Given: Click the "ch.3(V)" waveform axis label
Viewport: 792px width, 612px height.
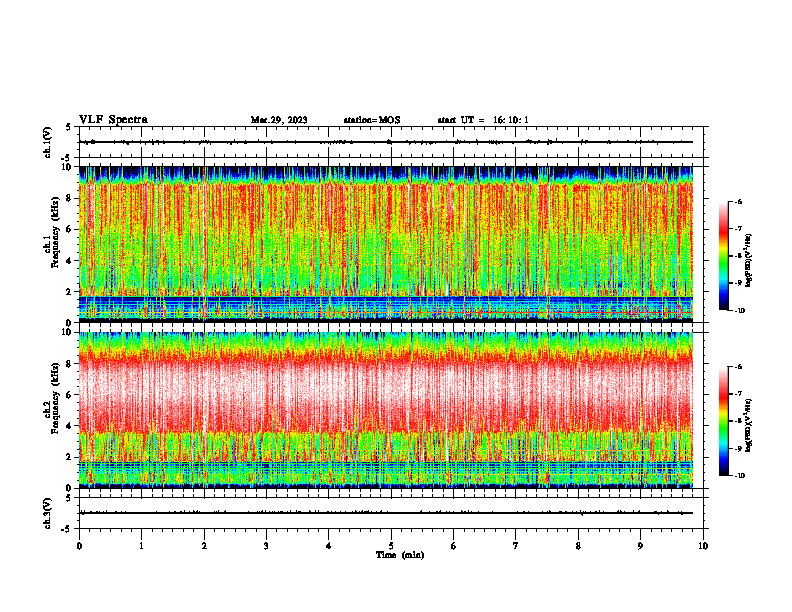Looking at the screenshot, I should click(47, 513).
